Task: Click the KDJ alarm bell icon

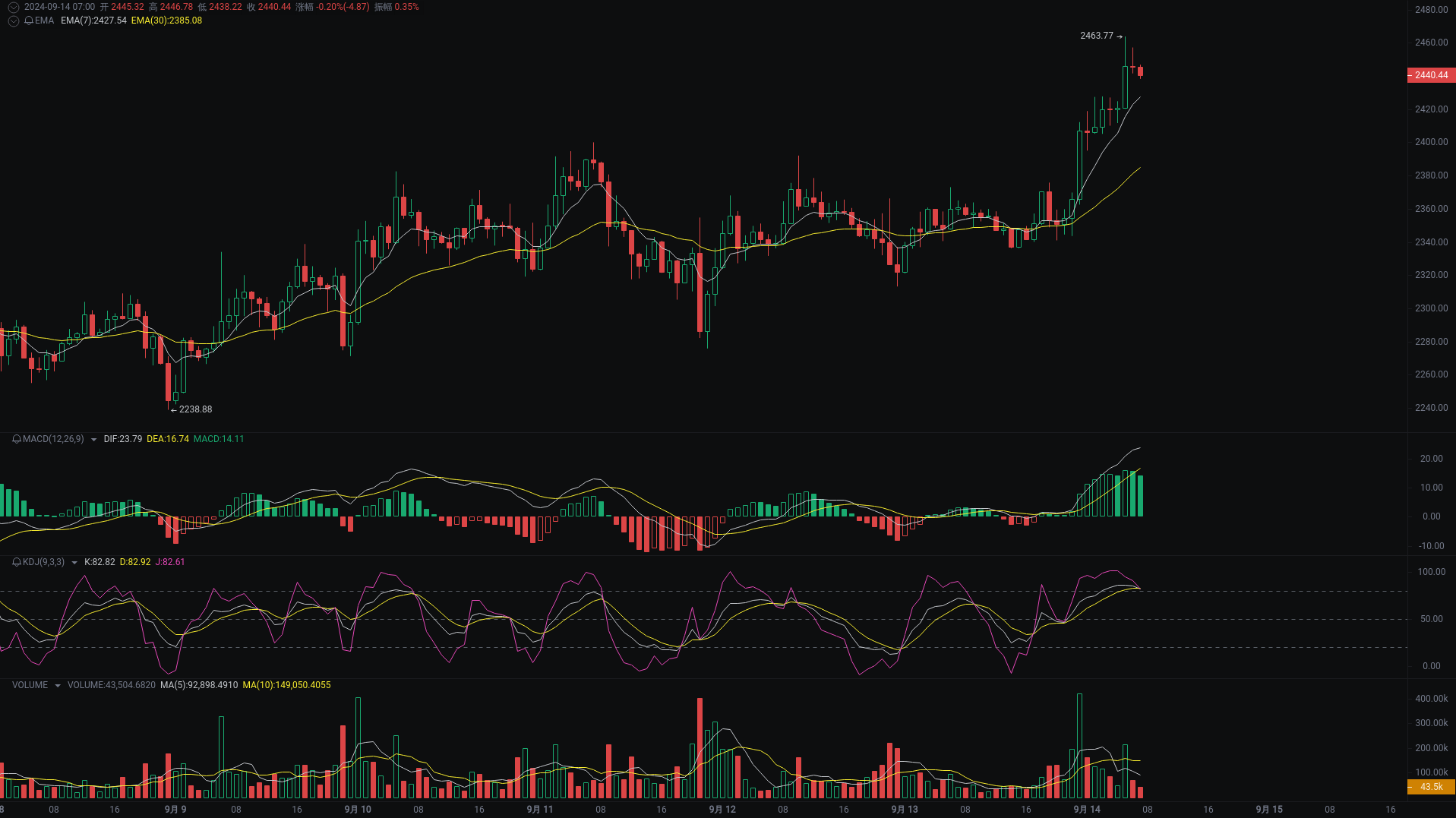Action: point(17,562)
